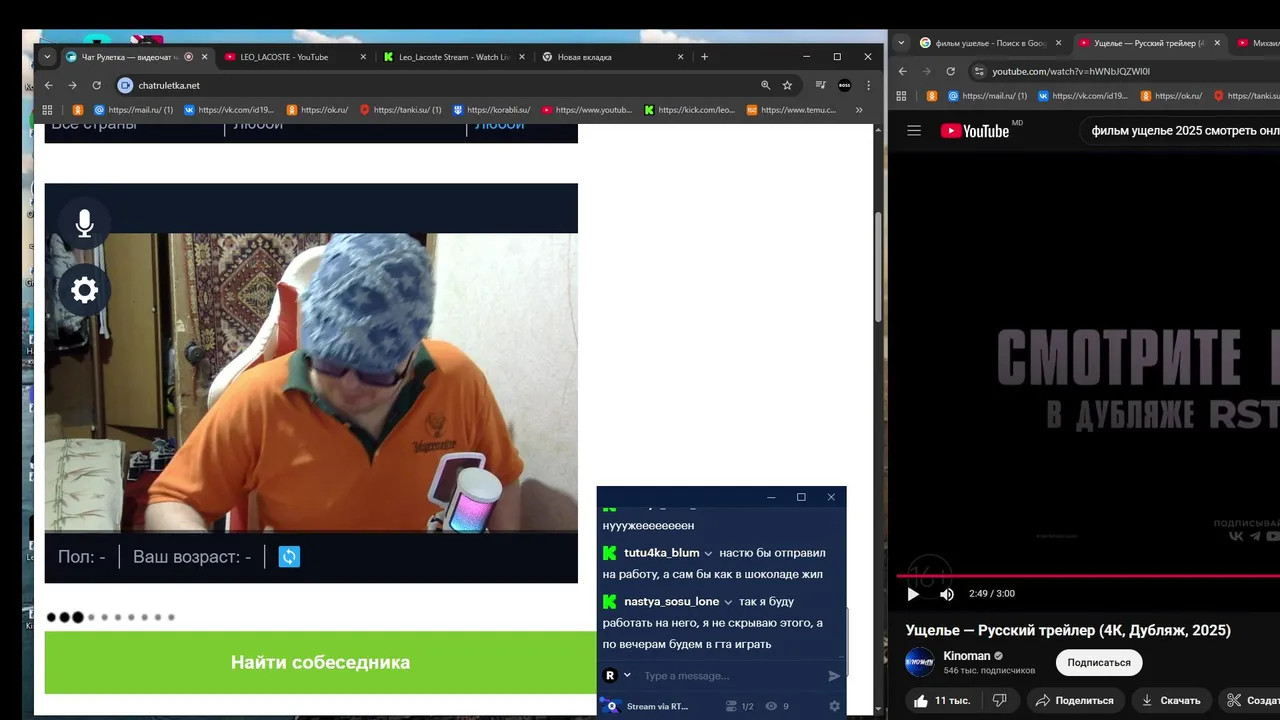Click Подписаться subscribe button

point(1099,662)
